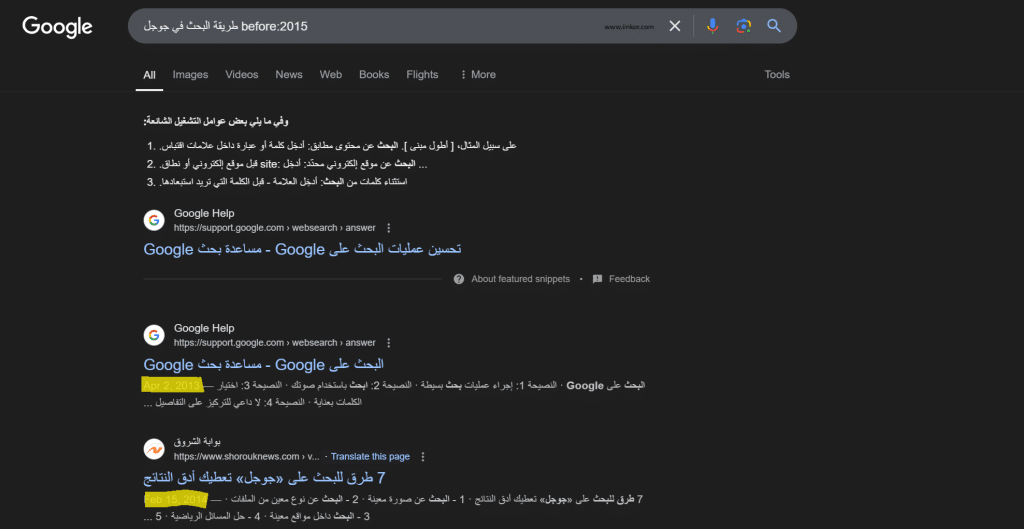Open the Flights tab

tap(422, 74)
